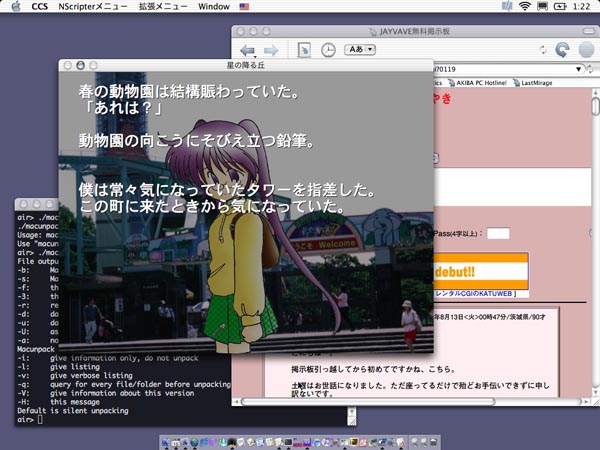Click the browser vertical scrollbar thumb
This screenshot has height=450, width=600.
(595, 106)
